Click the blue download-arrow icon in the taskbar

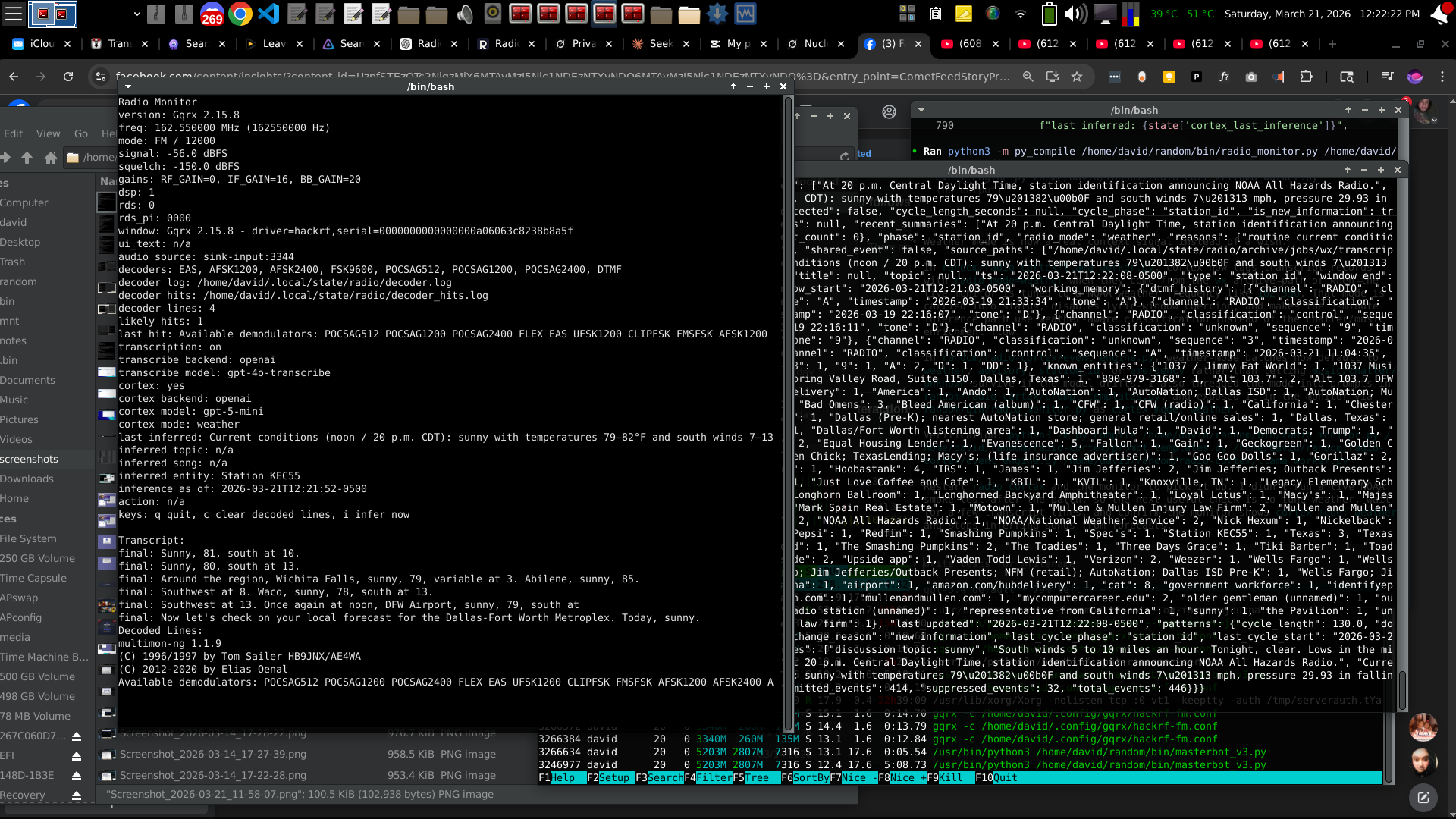[x=717, y=14]
